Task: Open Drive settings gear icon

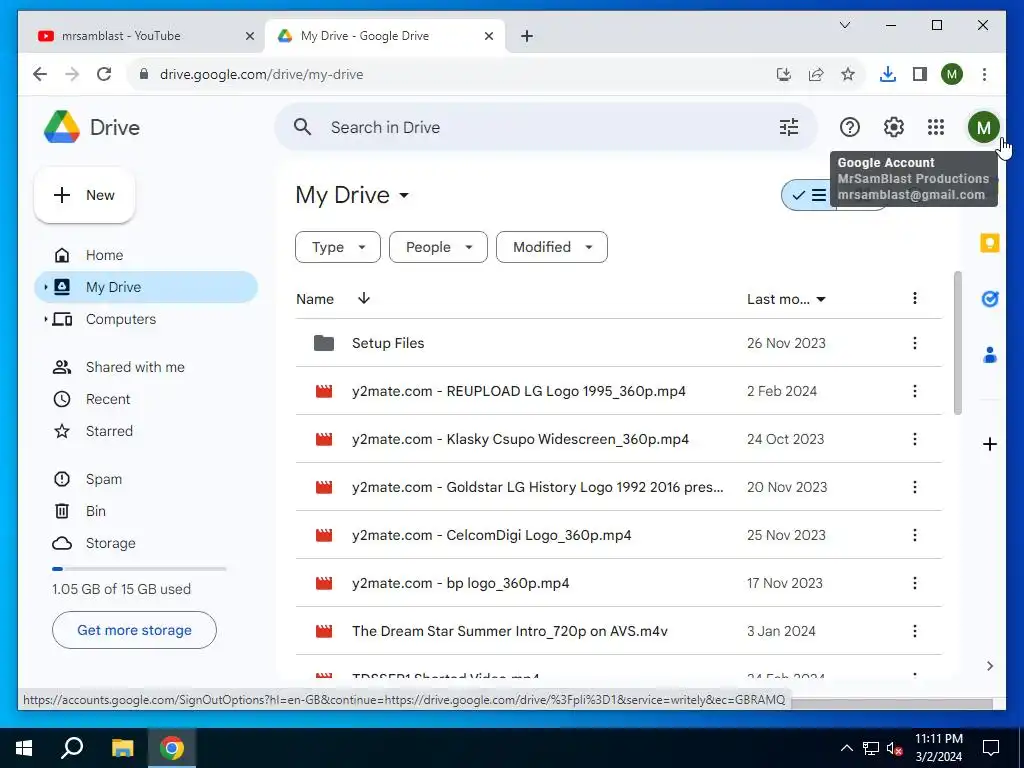Action: (x=893, y=127)
